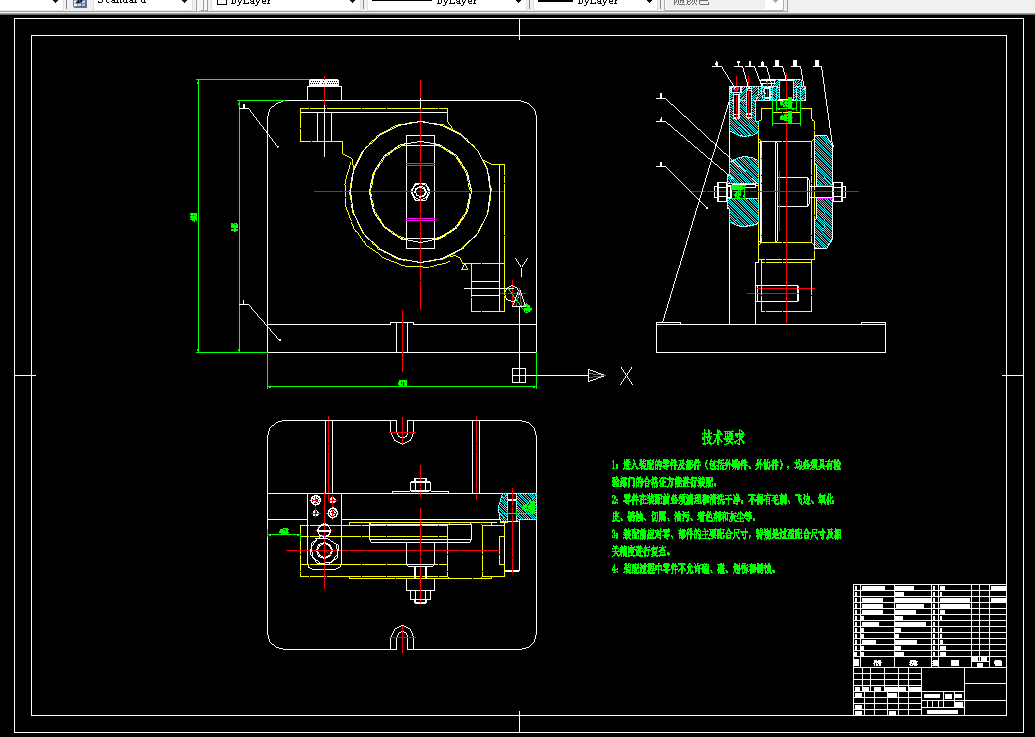Select the green 技术要求 heading text
The height and width of the screenshot is (737, 1035).
click(x=723, y=437)
